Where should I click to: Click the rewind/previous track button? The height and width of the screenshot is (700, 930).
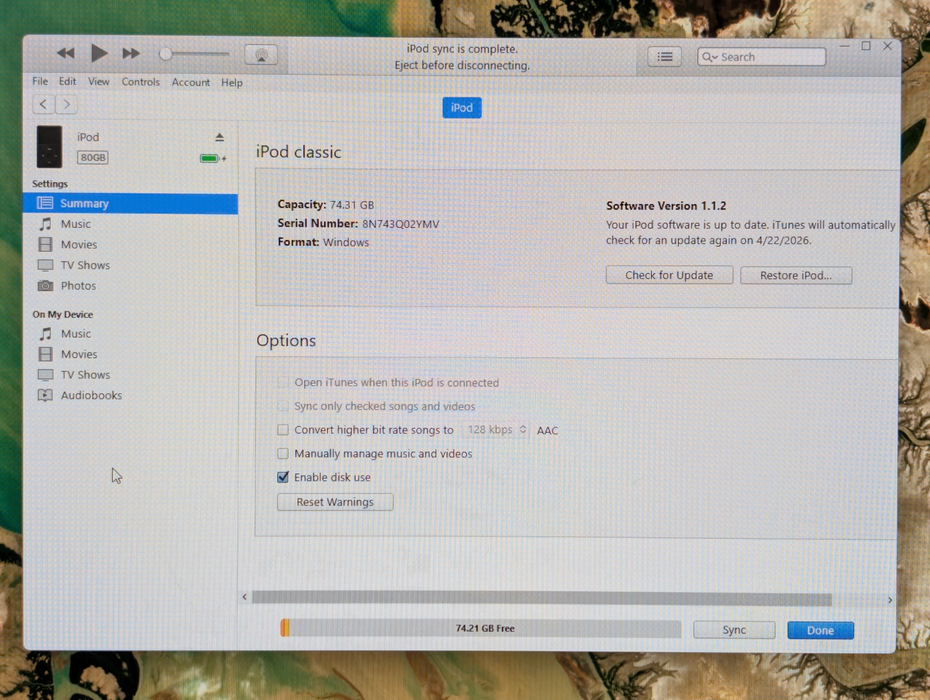(x=66, y=53)
